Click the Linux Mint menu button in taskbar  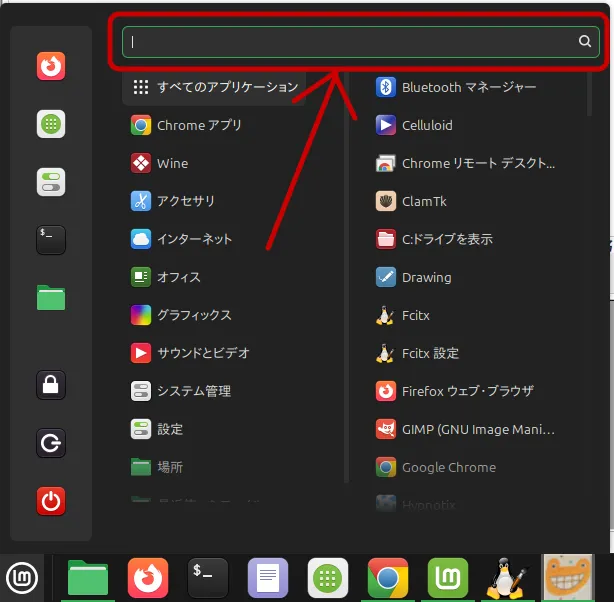(22, 578)
